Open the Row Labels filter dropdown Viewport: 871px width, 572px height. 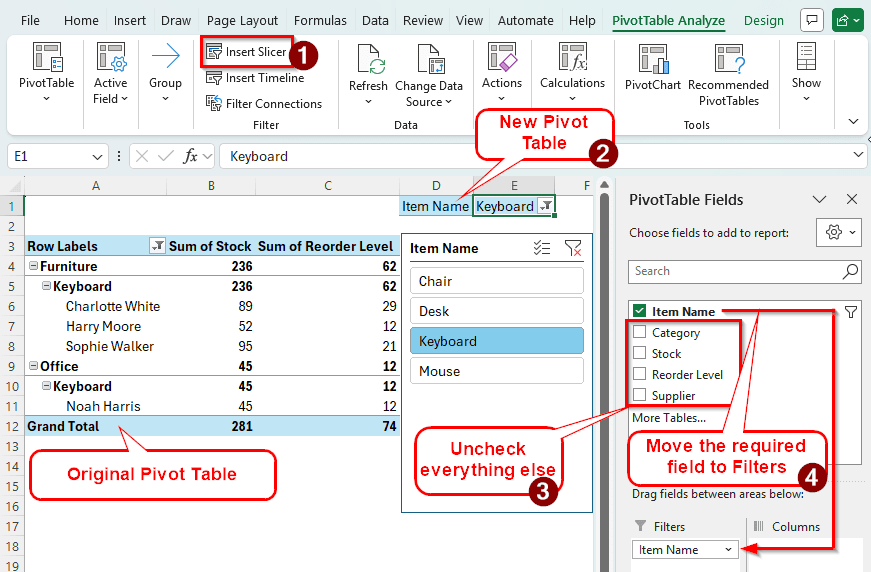pyautogui.click(x=157, y=246)
